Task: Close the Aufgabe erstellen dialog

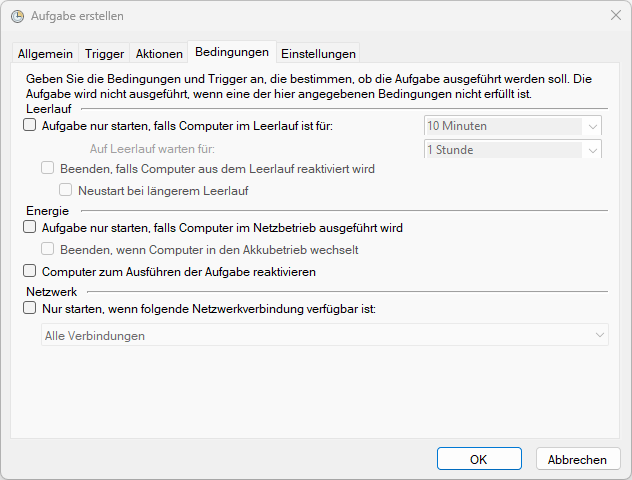Action: pyautogui.click(x=615, y=15)
